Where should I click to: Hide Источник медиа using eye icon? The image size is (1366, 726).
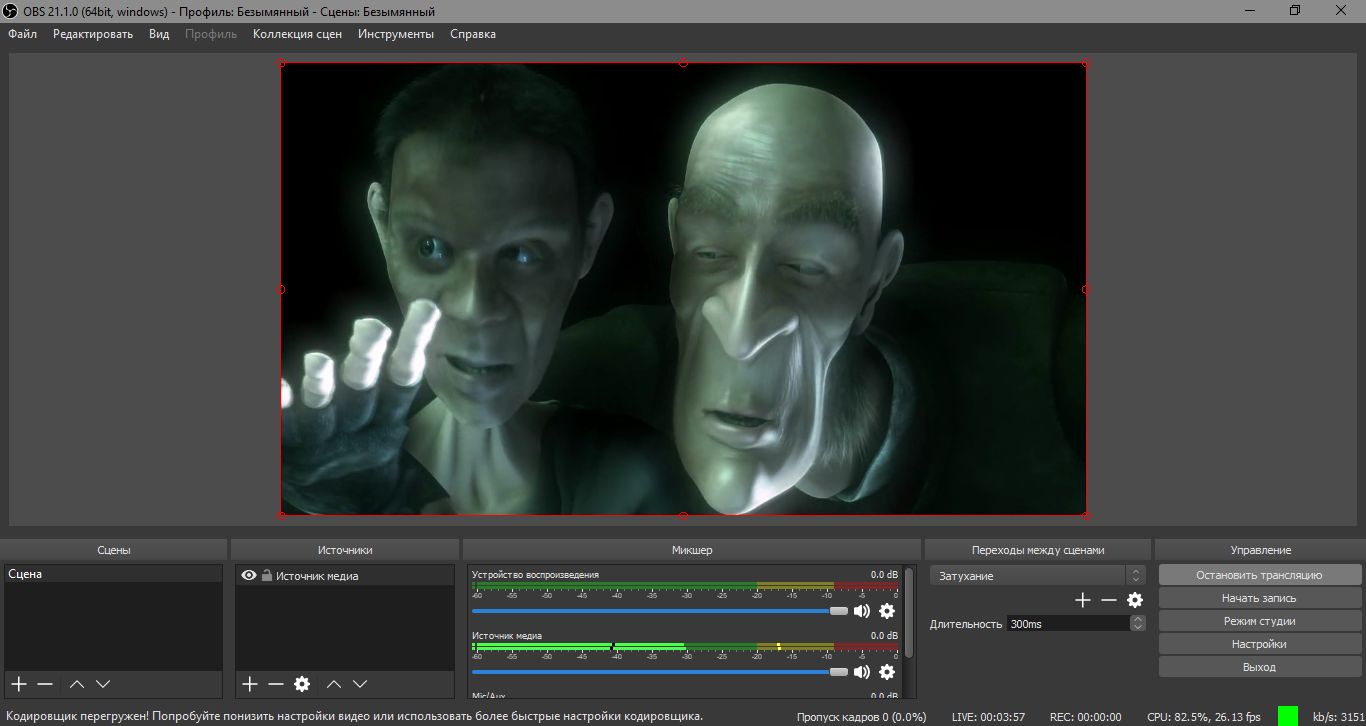(x=249, y=575)
